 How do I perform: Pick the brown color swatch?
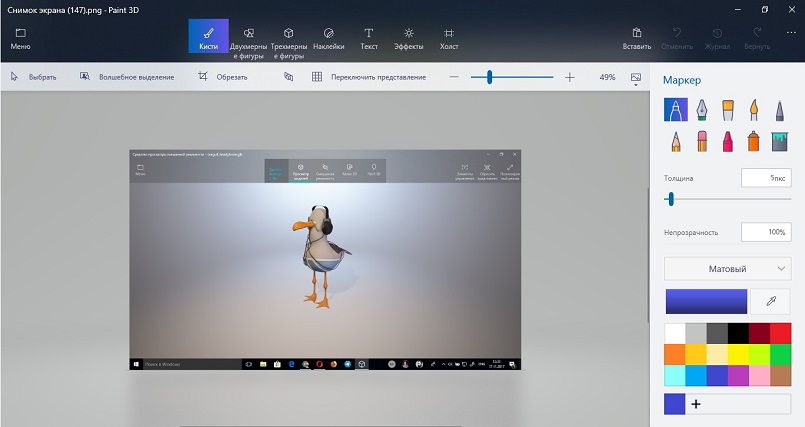pyautogui.click(x=780, y=375)
